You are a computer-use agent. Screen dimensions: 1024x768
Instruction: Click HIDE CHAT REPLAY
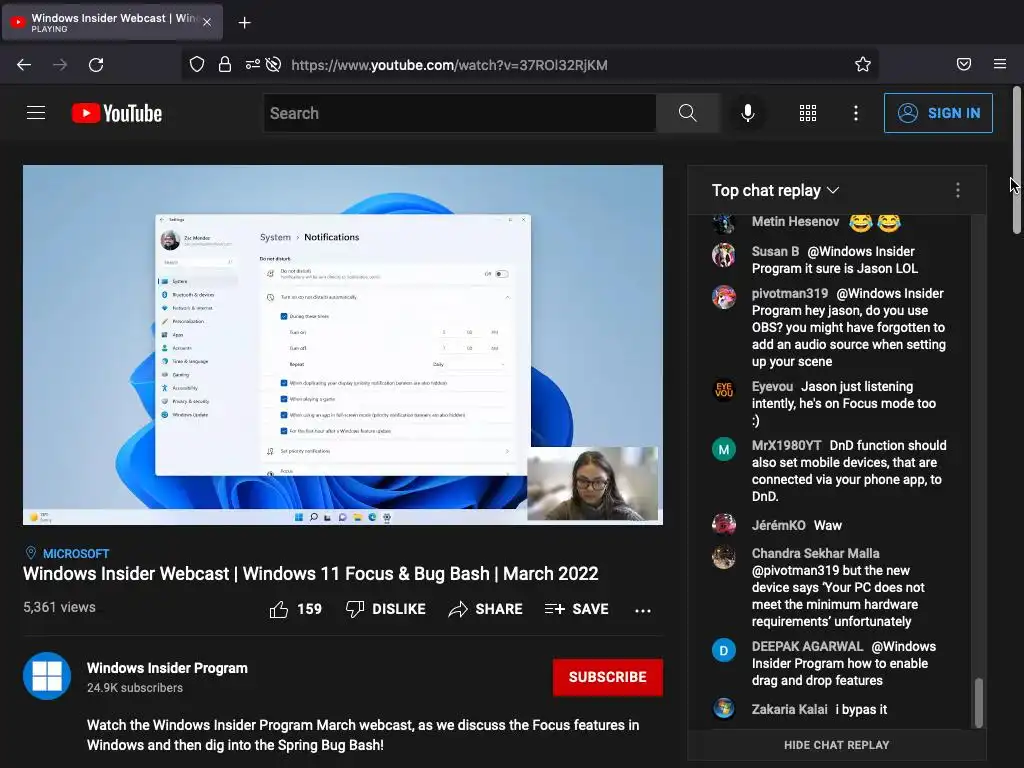[x=837, y=744]
